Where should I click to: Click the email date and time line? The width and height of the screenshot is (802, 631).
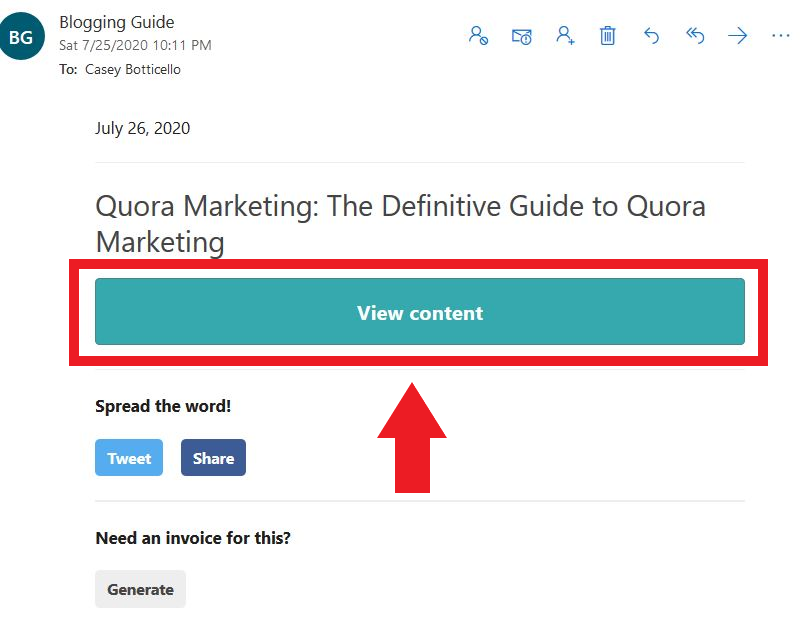tap(136, 46)
